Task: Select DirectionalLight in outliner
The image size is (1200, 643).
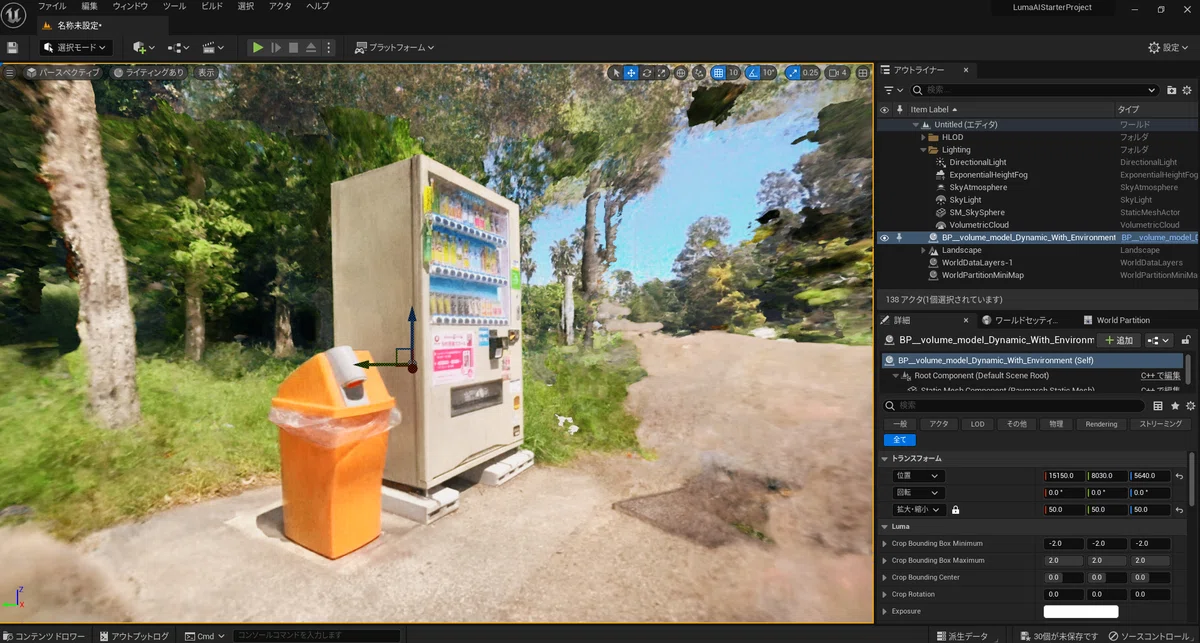Action: coord(978,162)
